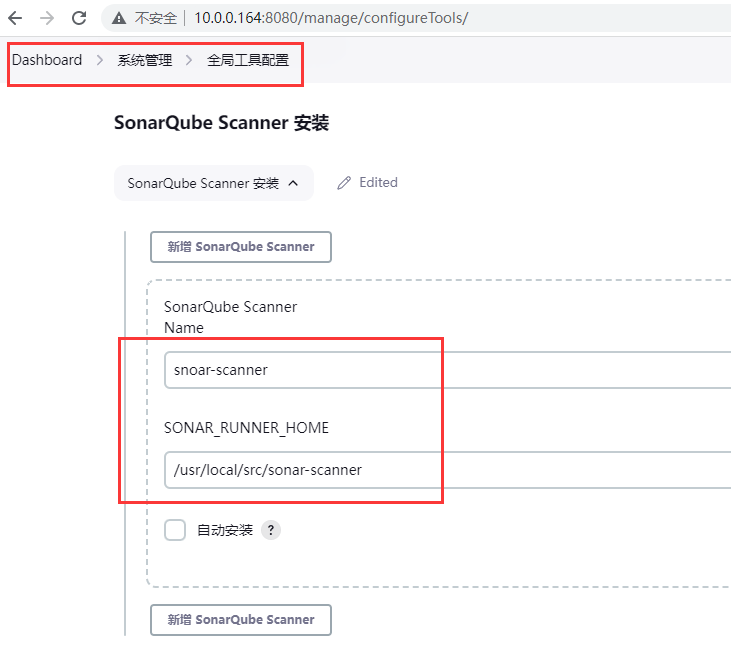
Task: Click the 不安全 security label
Action: pyautogui.click(x=156, y=18)
